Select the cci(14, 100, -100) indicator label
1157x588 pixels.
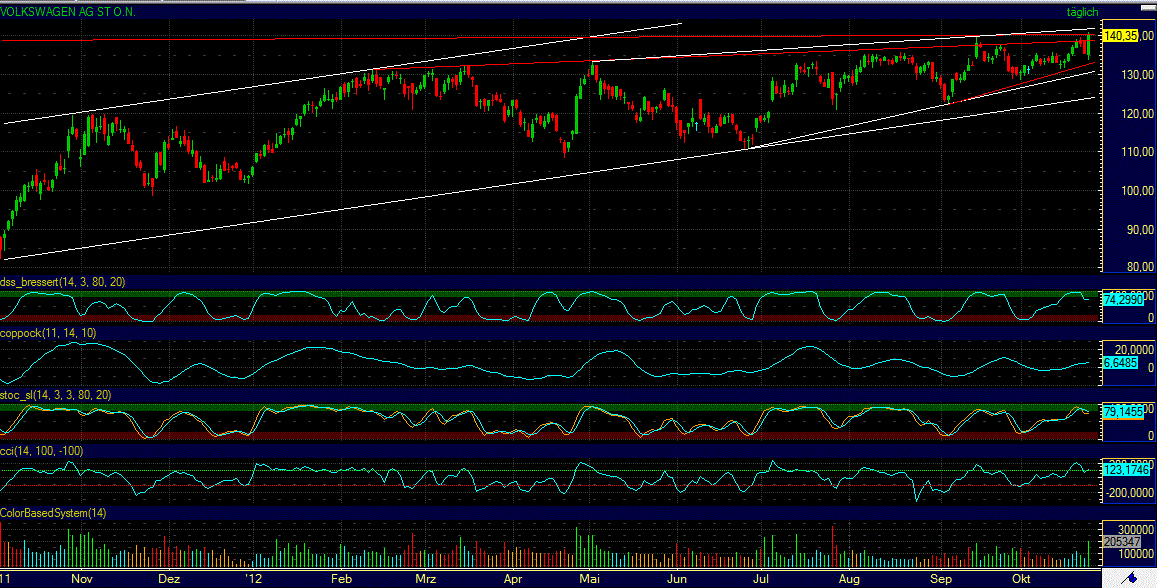tap(40, 451)
